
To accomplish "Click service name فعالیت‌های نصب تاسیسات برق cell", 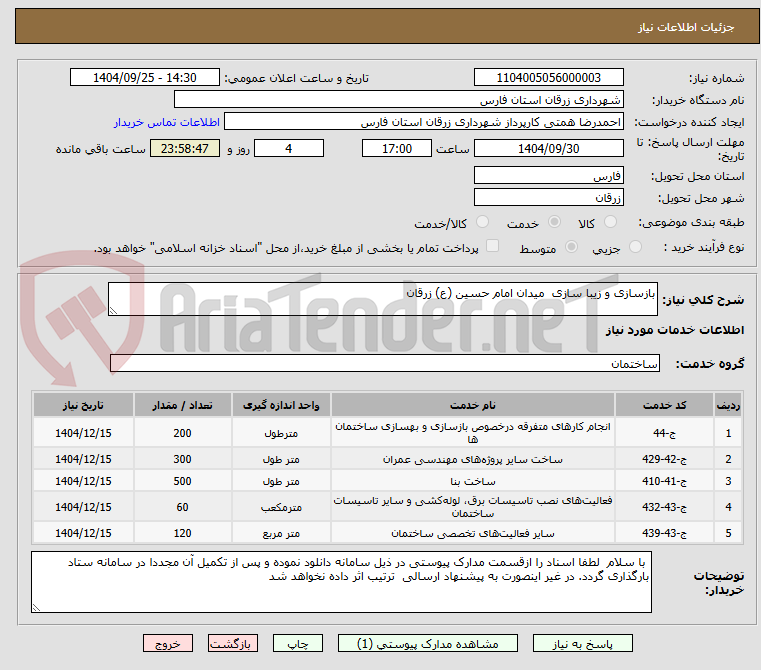I will 473,507.
